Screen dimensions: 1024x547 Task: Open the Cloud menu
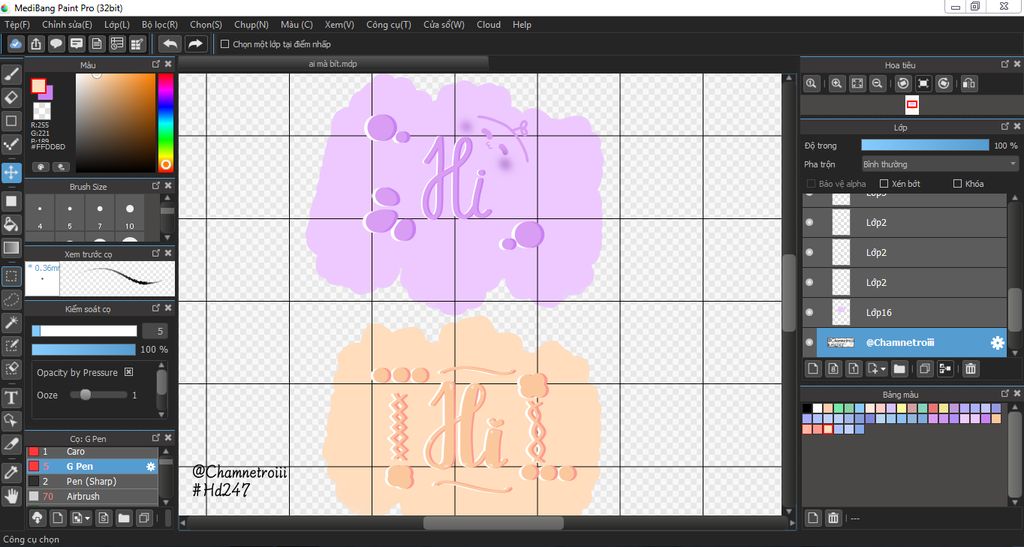point(488,24)
